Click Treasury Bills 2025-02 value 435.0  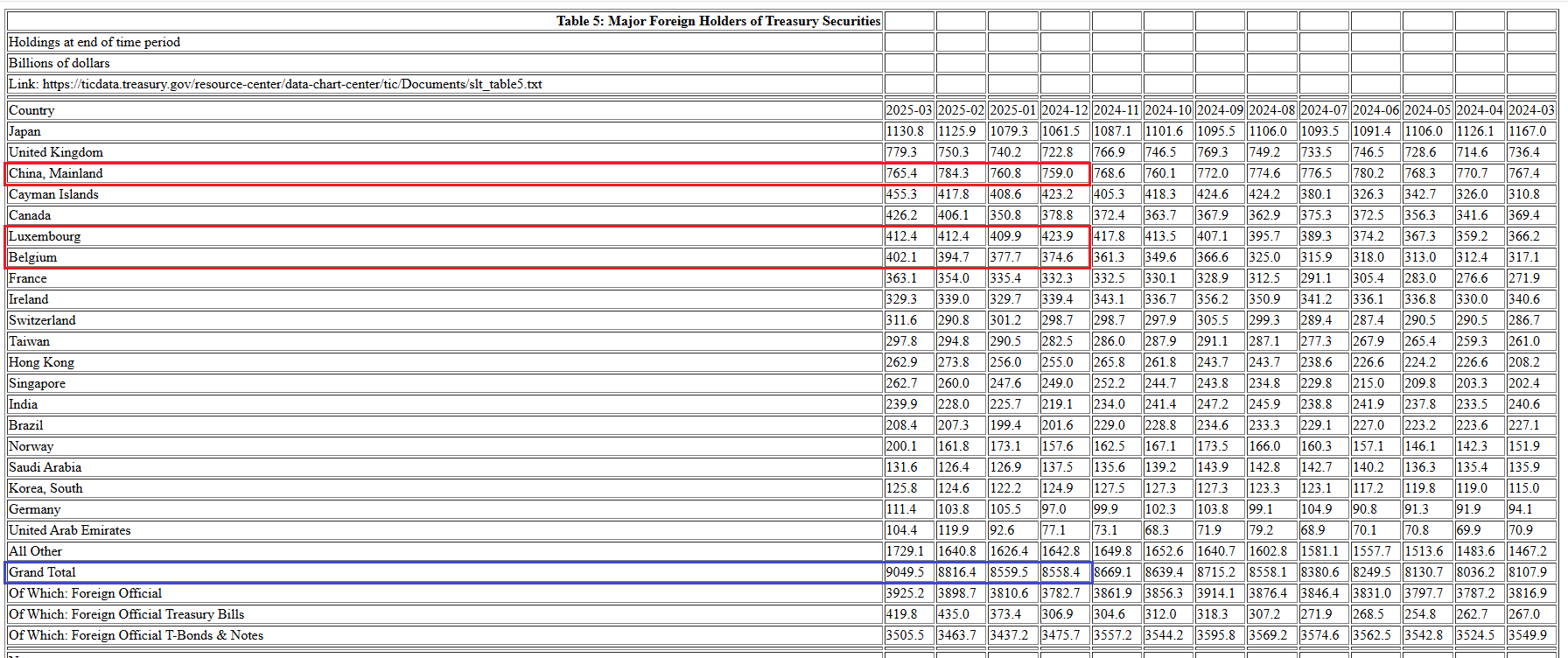coord(961,614)
